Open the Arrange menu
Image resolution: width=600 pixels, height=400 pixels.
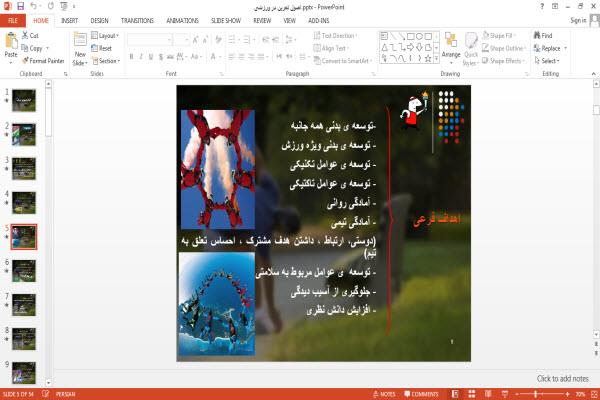pos(451,48)
